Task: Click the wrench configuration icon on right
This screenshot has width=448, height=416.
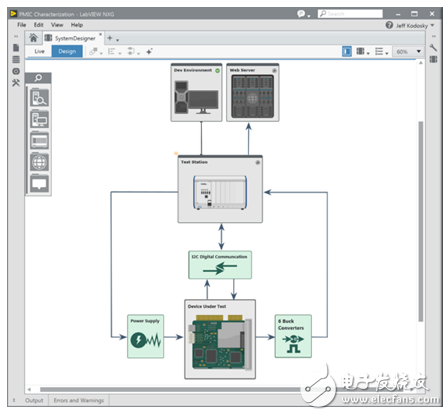Action: (x=433, y=48)
